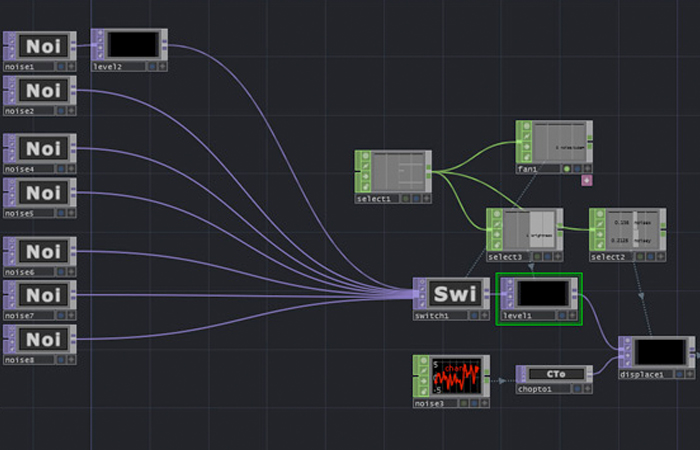700x450 pixels.
Task: Click the diagonal-arrow flag on fan1 node
Action: click(526, 137)
